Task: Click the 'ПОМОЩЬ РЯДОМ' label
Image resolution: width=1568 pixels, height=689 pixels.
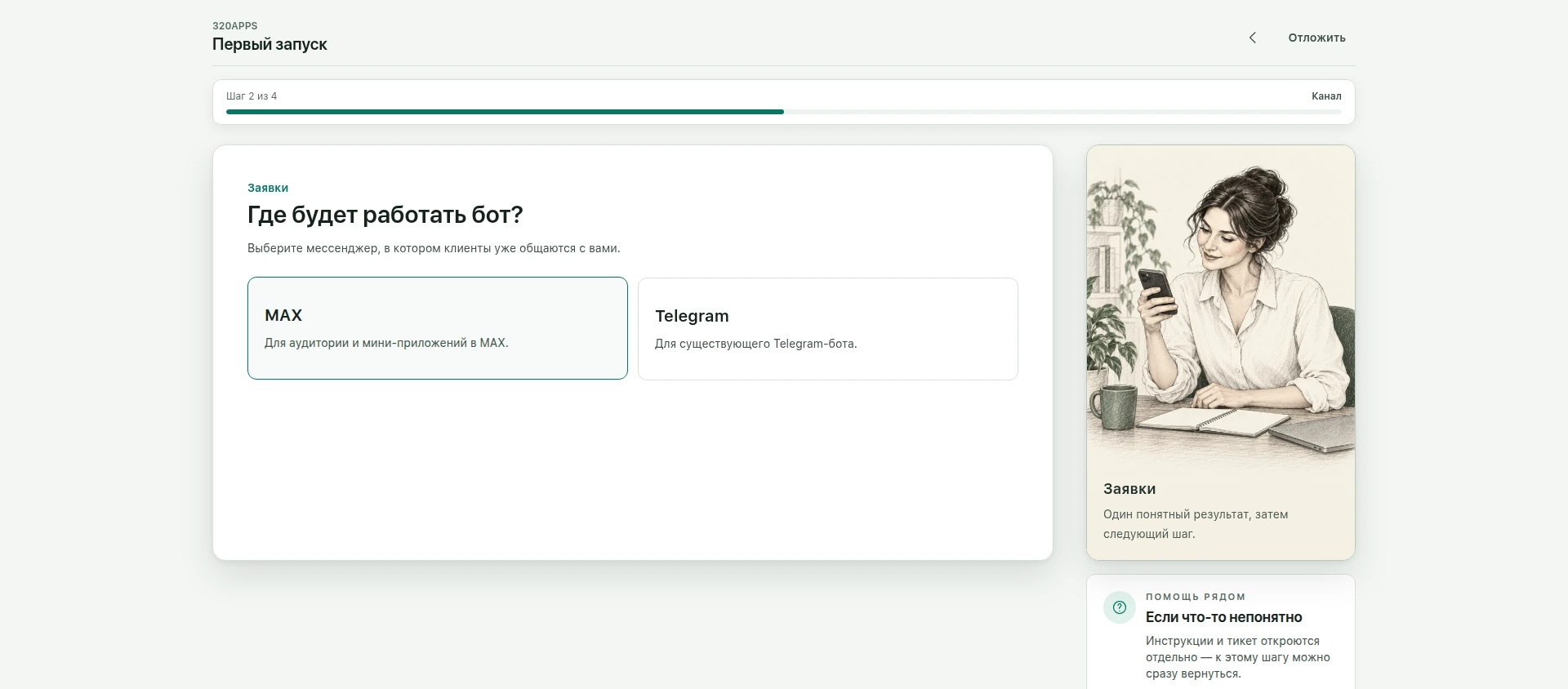Action: click(x=1196, y=597)
